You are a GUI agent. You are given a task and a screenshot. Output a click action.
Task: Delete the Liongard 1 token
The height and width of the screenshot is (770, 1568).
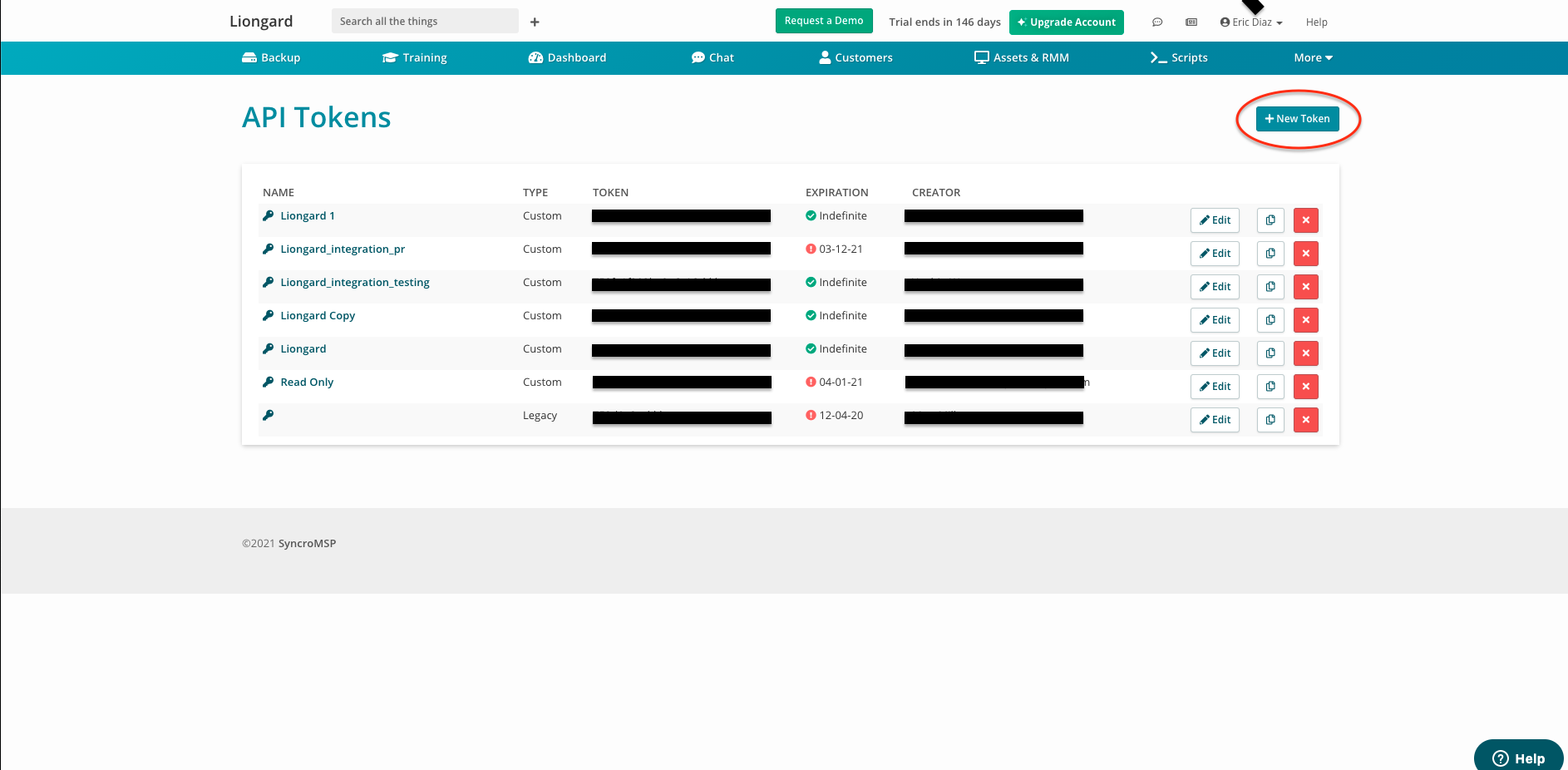[x=1306, y=220]
